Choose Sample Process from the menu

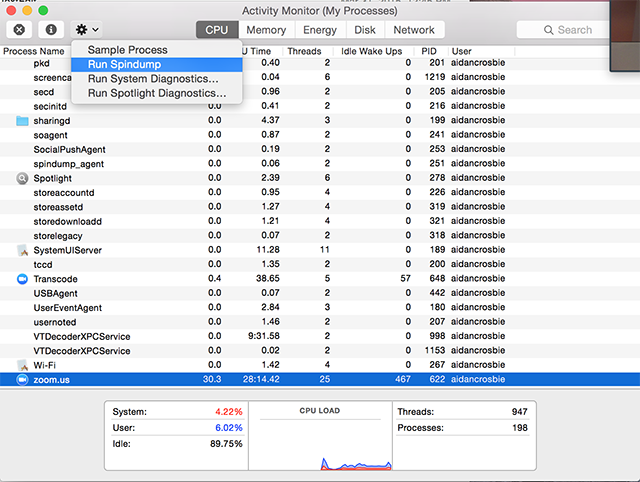tap(157, 50)
